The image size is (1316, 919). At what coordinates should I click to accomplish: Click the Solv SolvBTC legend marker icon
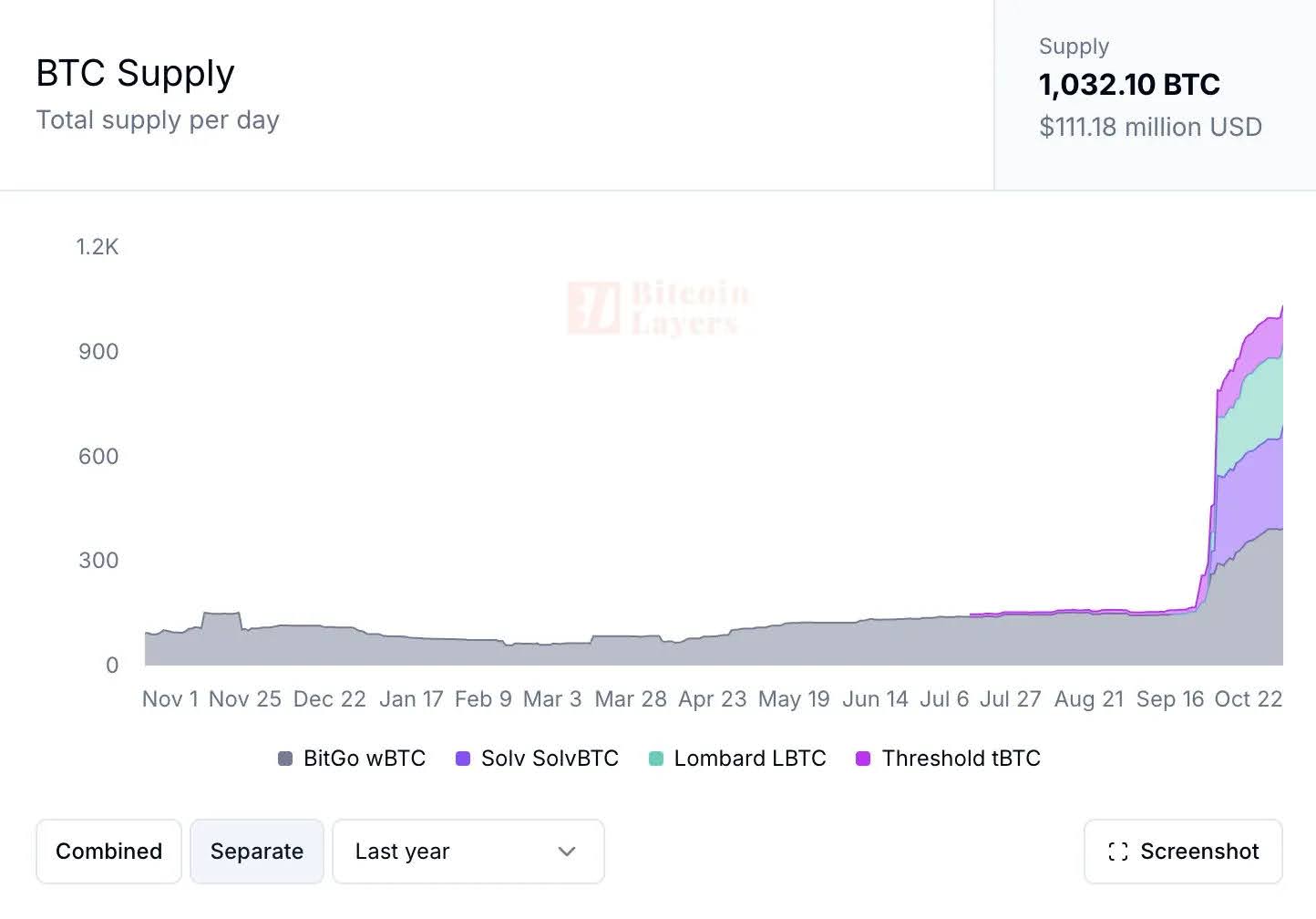tap(463, 758)
